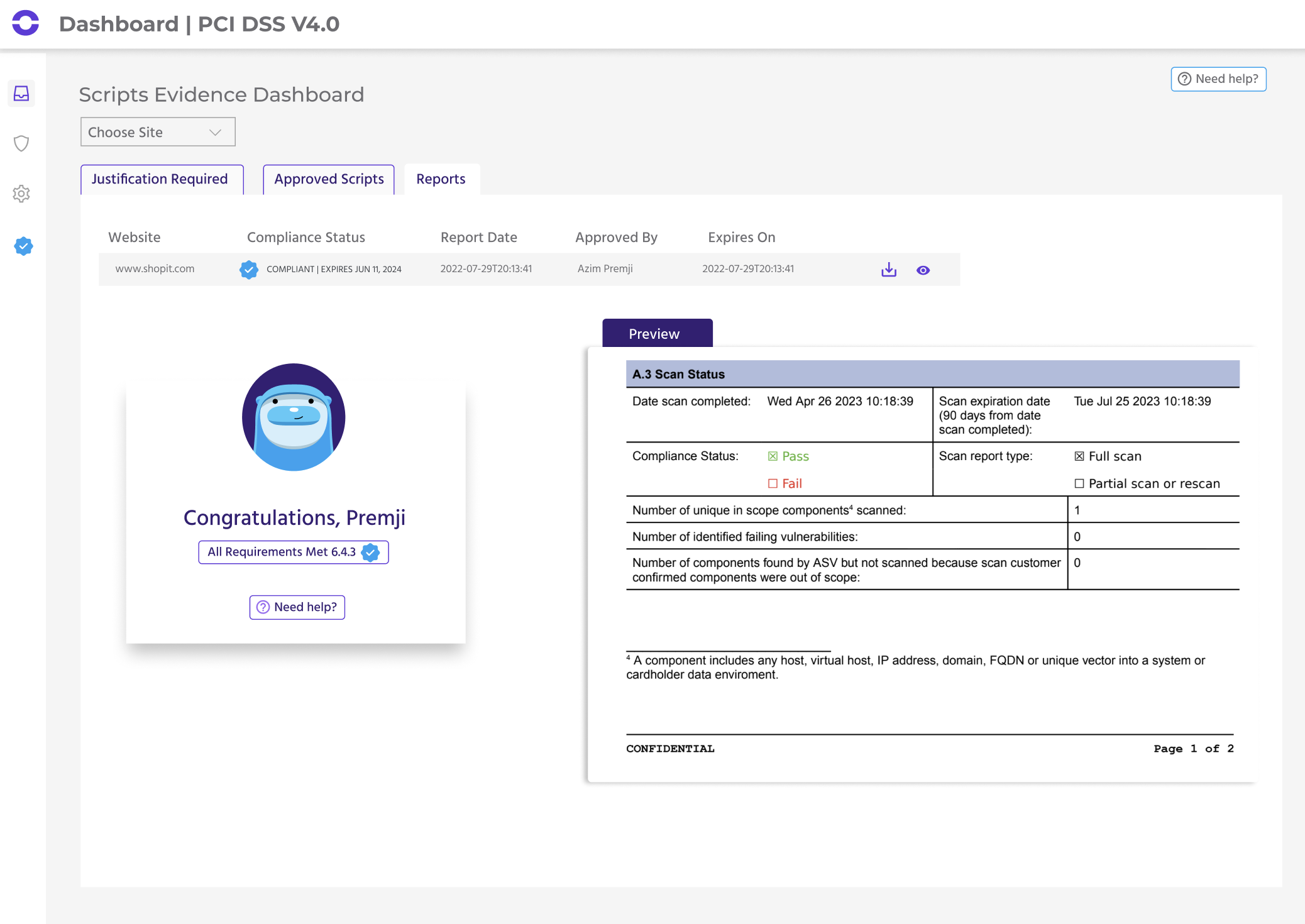This screenshot has height=924, width=1305.
Task: Click the app logo in the header
Action: (x=26, y=23)
